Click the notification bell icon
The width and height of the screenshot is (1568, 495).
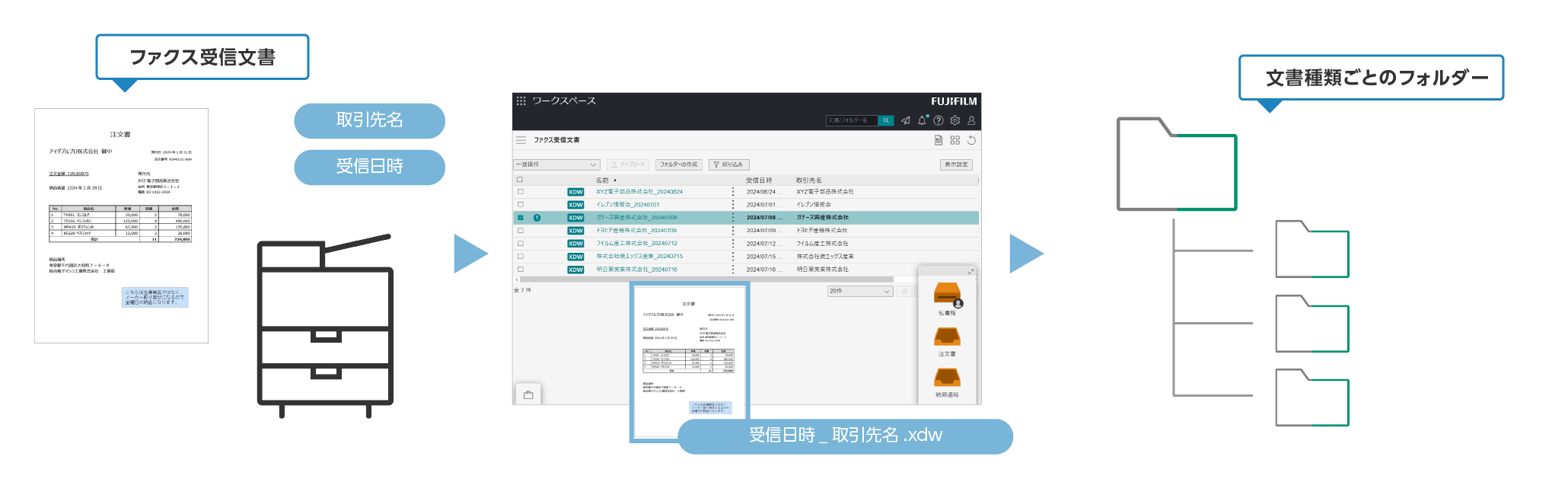click(922, 120)
